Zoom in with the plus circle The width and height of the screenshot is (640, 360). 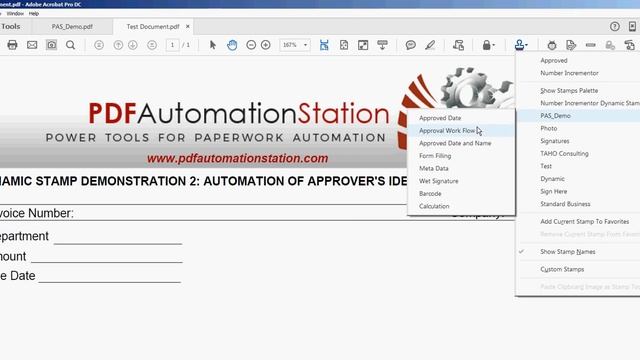[x=266, y=45]
